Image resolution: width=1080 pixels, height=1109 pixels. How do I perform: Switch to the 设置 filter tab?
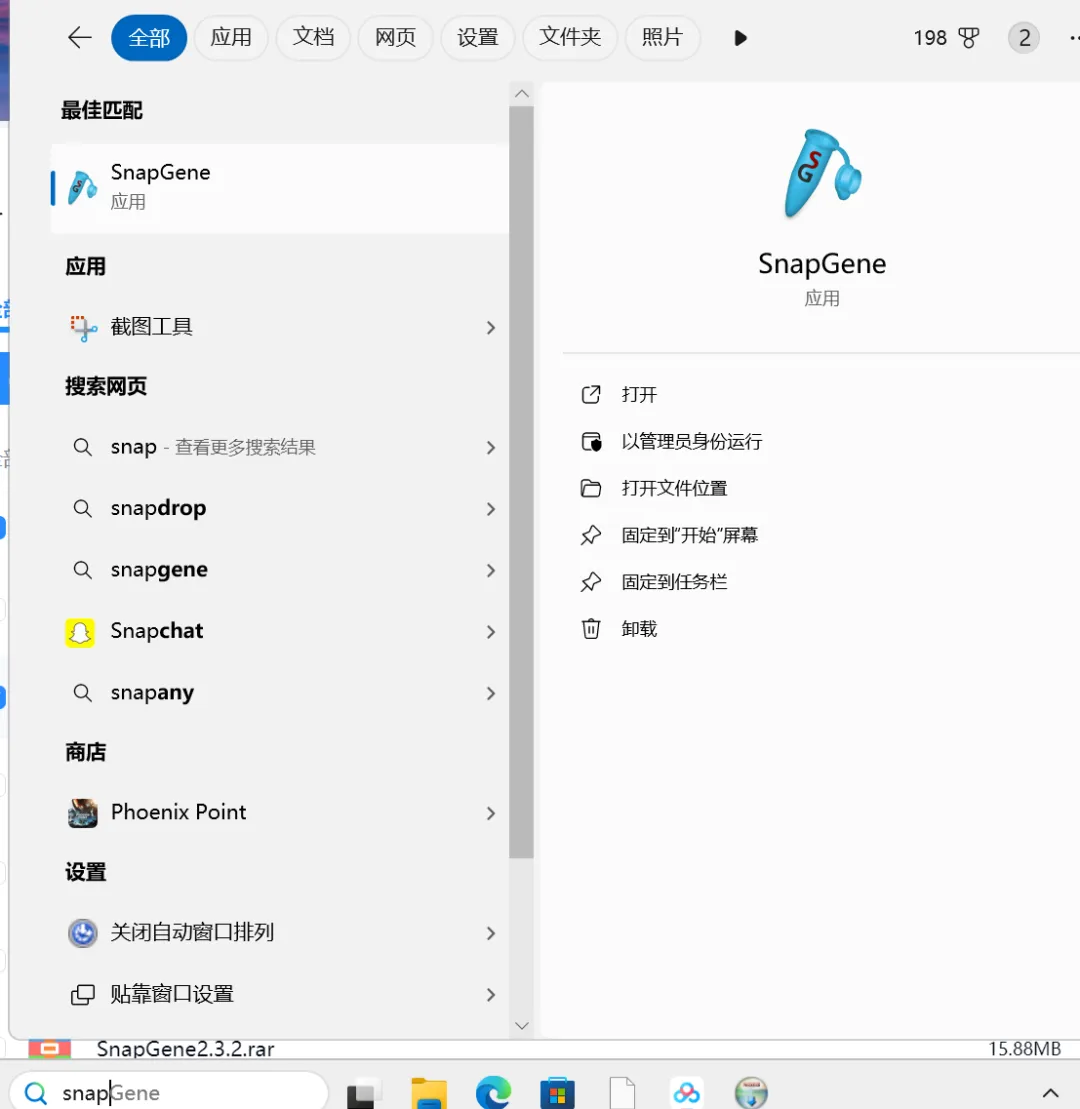(x=477, y=37)
